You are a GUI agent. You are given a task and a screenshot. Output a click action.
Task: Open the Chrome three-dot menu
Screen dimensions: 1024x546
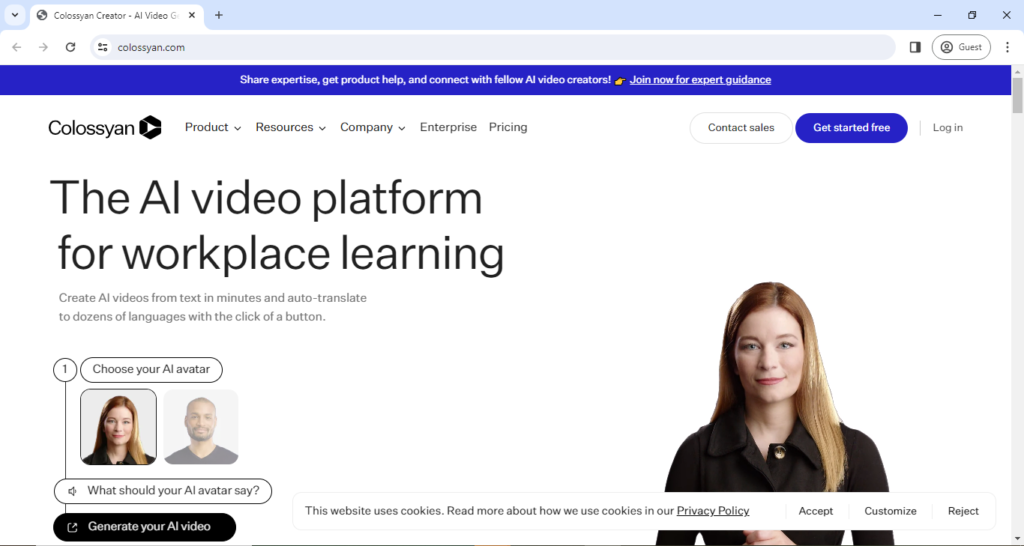pos(1007,47)
